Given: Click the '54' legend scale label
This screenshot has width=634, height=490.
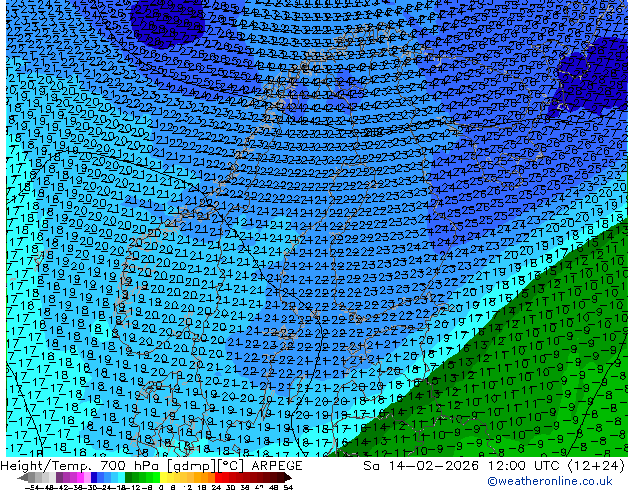Looking at the screenshot, I should 288,487.
